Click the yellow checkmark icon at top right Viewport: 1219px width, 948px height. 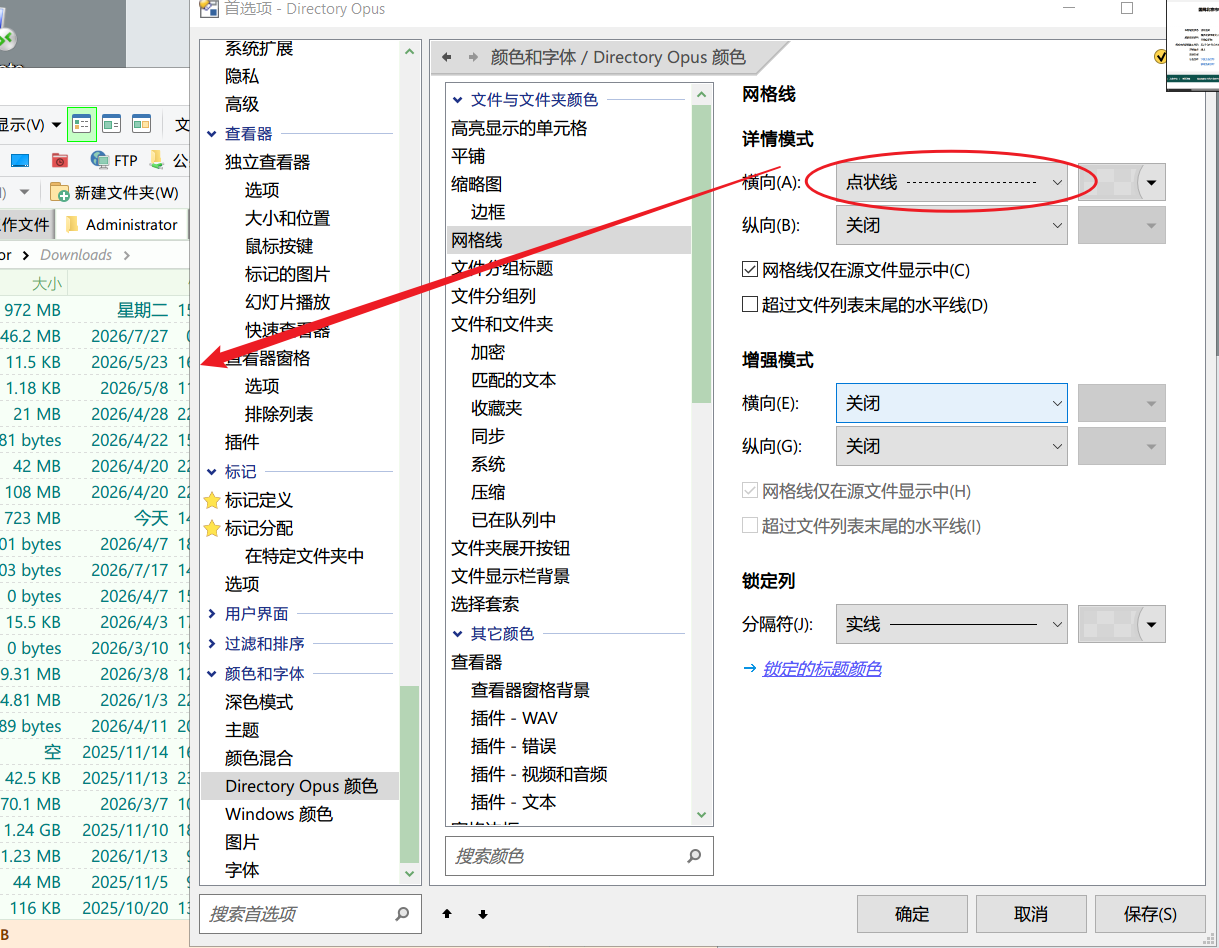(x=1160, y=57)
